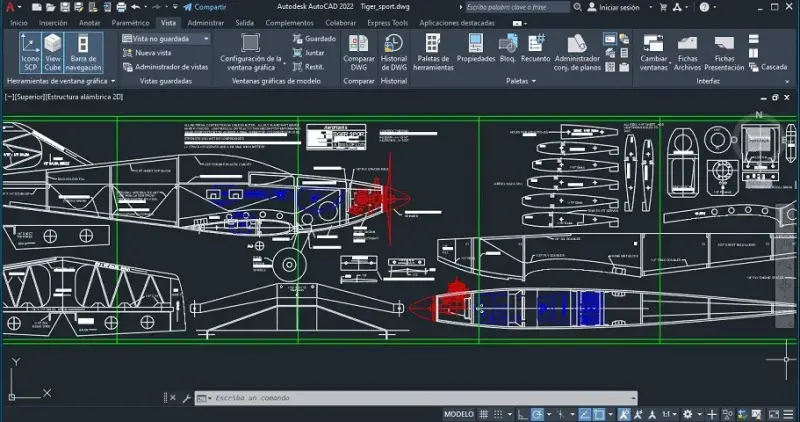
Task: Open workspace switching gear icon
Action: pos(688,414)
